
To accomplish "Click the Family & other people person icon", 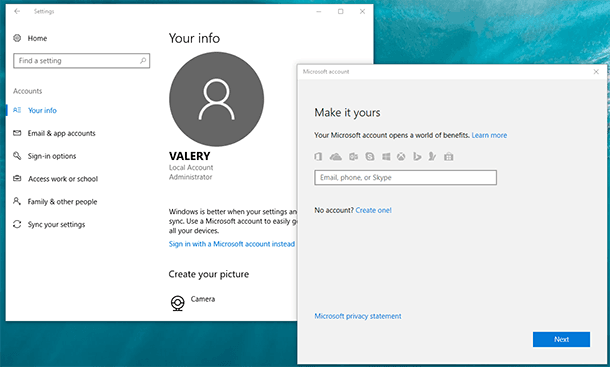I will coord(17,201).
